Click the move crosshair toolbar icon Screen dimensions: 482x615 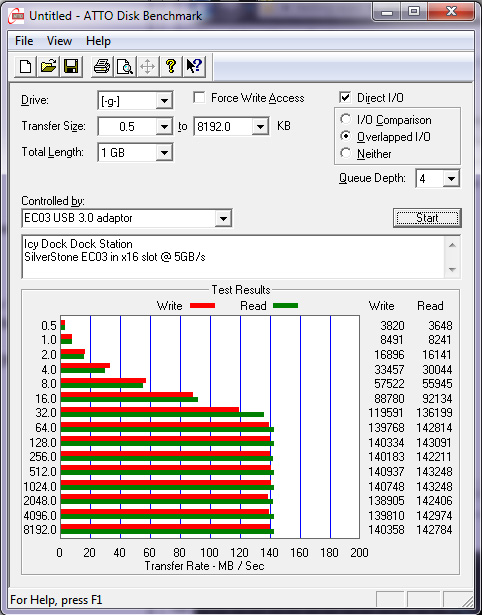pos(147,66)
